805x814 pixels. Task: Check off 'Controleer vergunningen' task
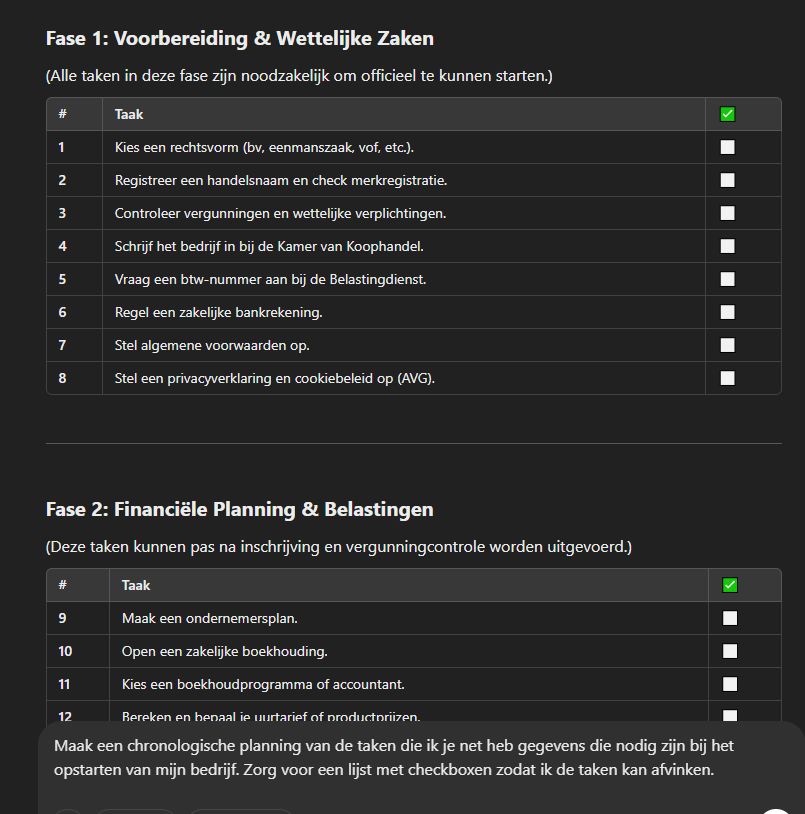(x=727, y=213)
